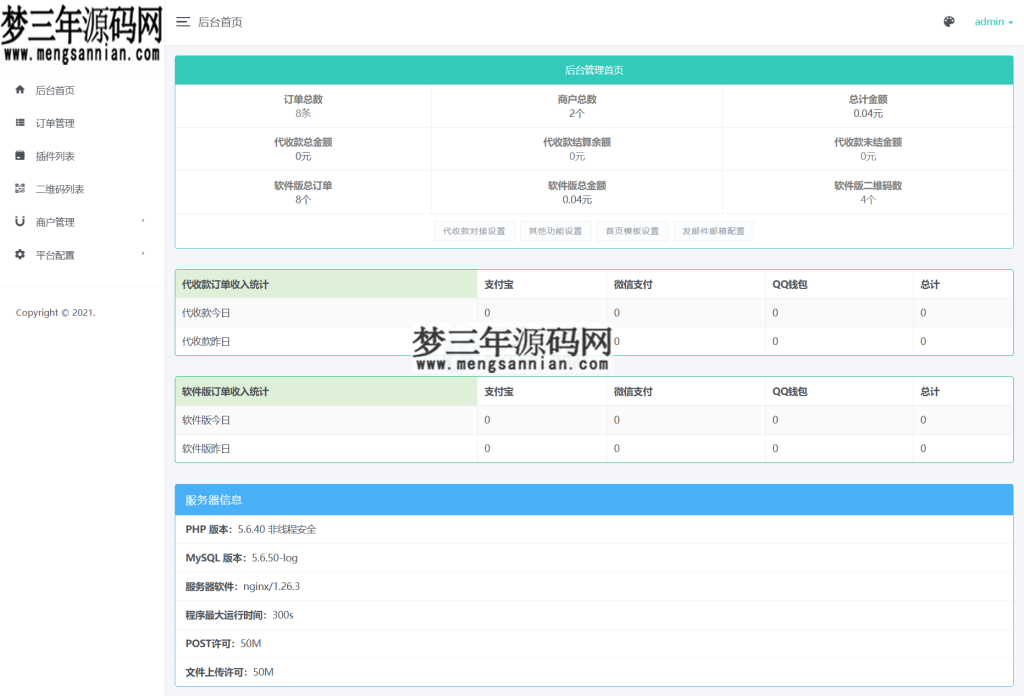Viewport: 1024px width, 696px height.
Task: Click the magnet icon beside 商户管理
Action: pyautogui.click(x=20, y=221)
